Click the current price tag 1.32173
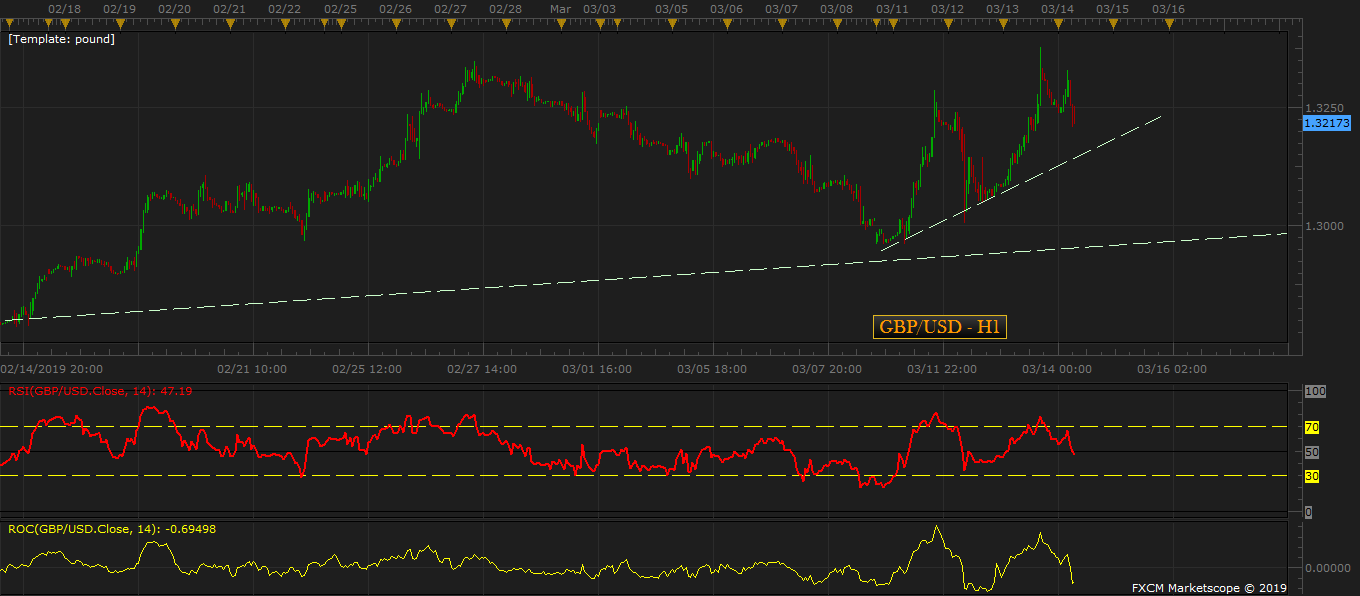This screenshot has width=1360, height=596. tap(1327, 123)
